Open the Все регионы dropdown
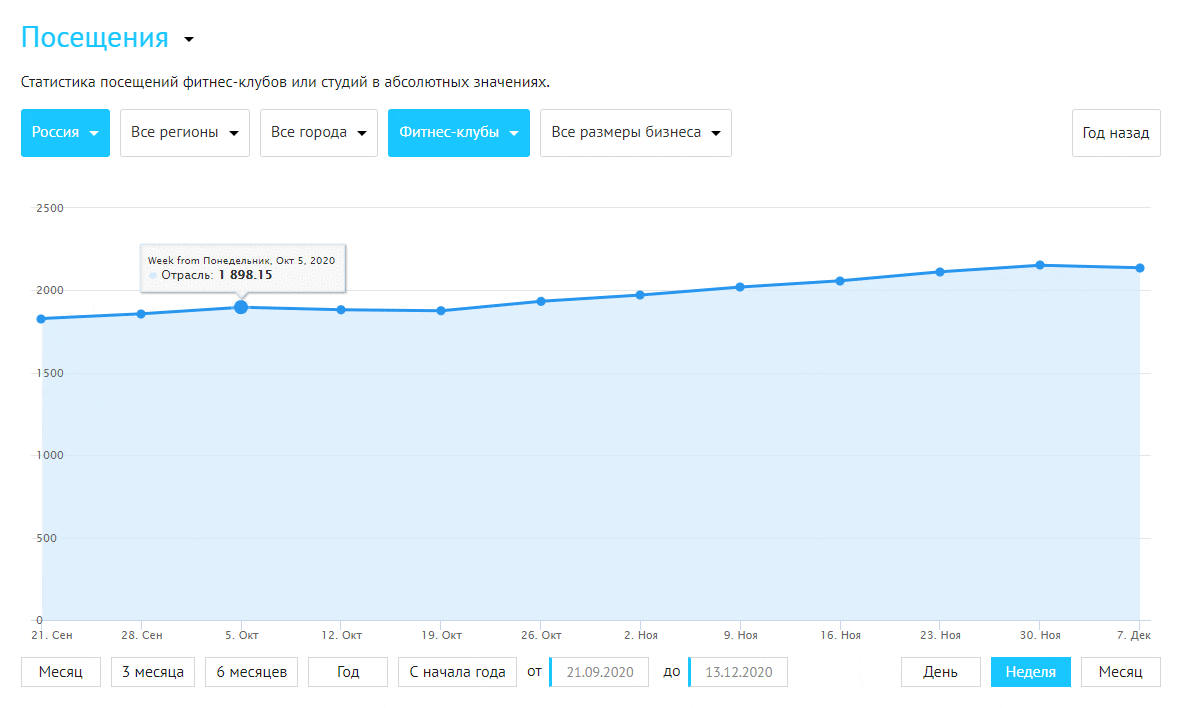The width and height of the screenshot is (1186, 708). [185, 133]
